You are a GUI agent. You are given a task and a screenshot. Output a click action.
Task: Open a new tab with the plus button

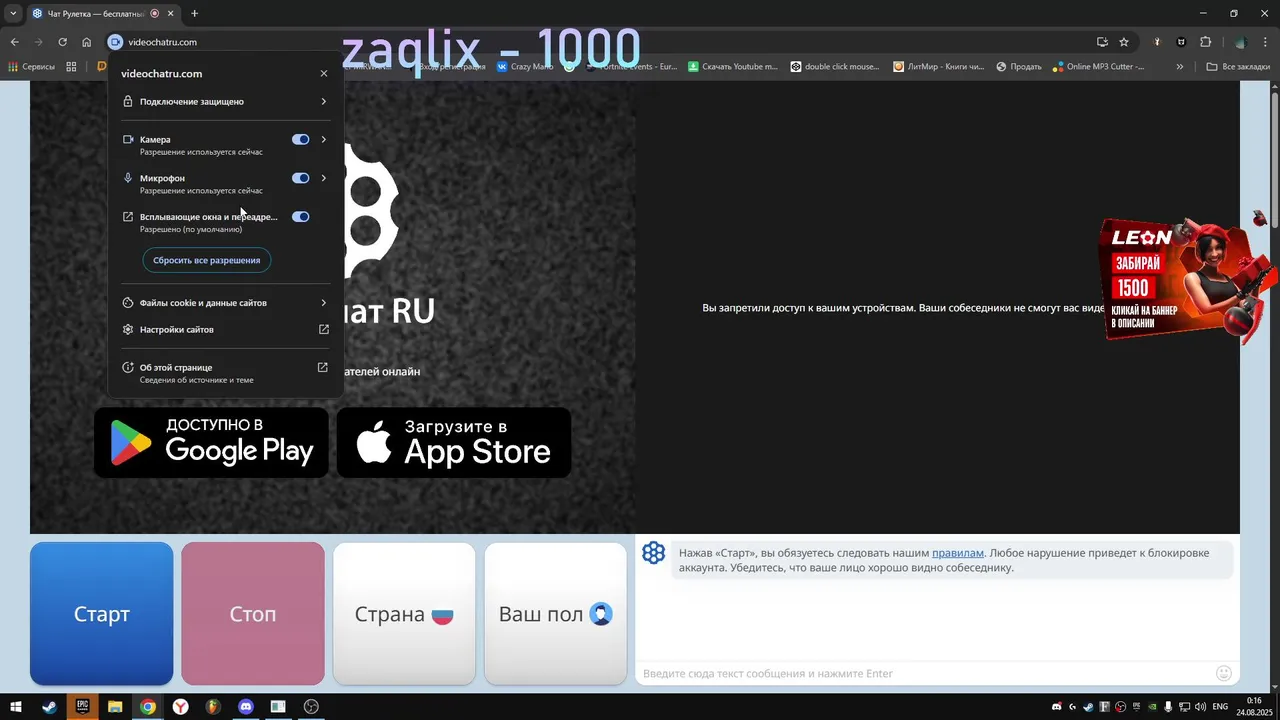(195, 13)
